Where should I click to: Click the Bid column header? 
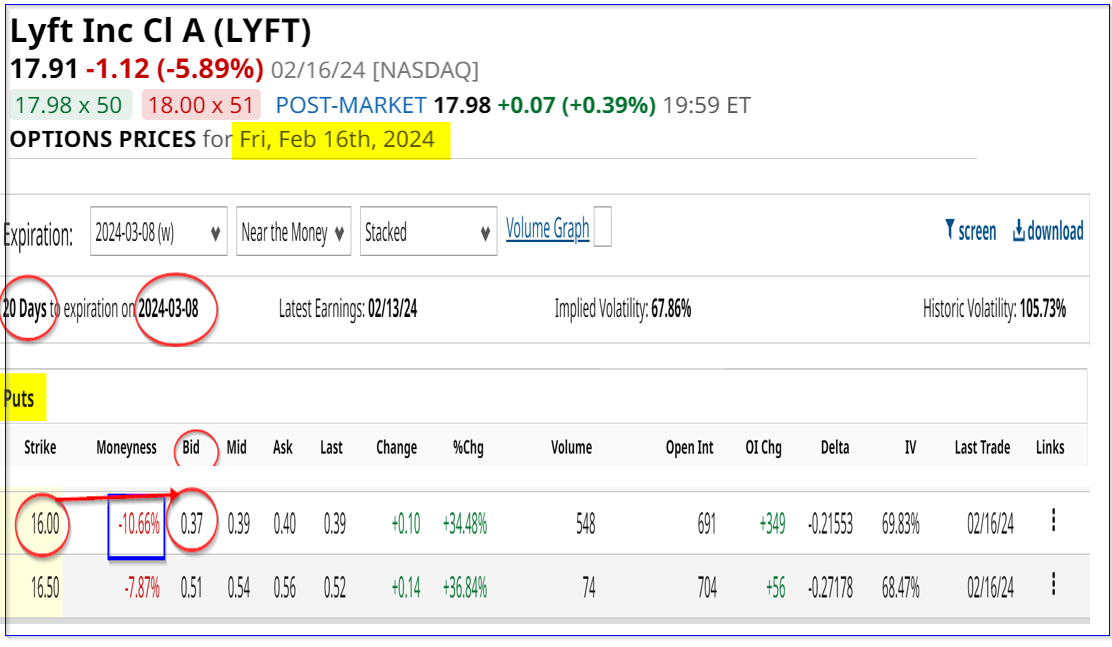(191, 448)
